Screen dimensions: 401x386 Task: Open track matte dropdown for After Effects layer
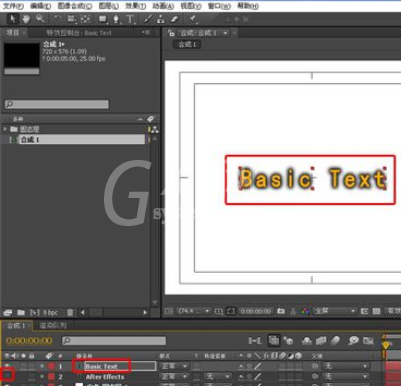(217, 377)
